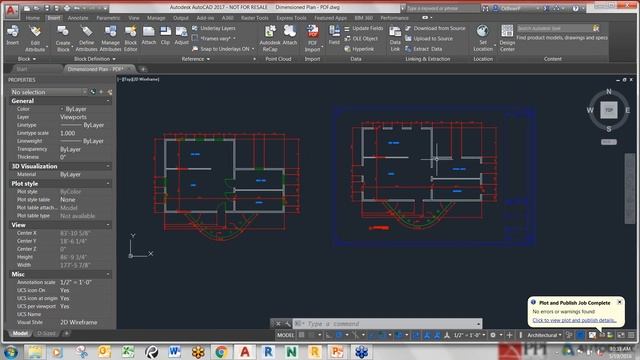
Task: Click the Attach reference tool
Action: (149, 35)
